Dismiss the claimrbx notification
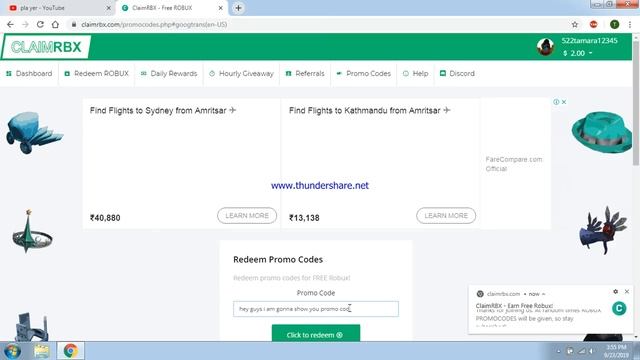 627,291
